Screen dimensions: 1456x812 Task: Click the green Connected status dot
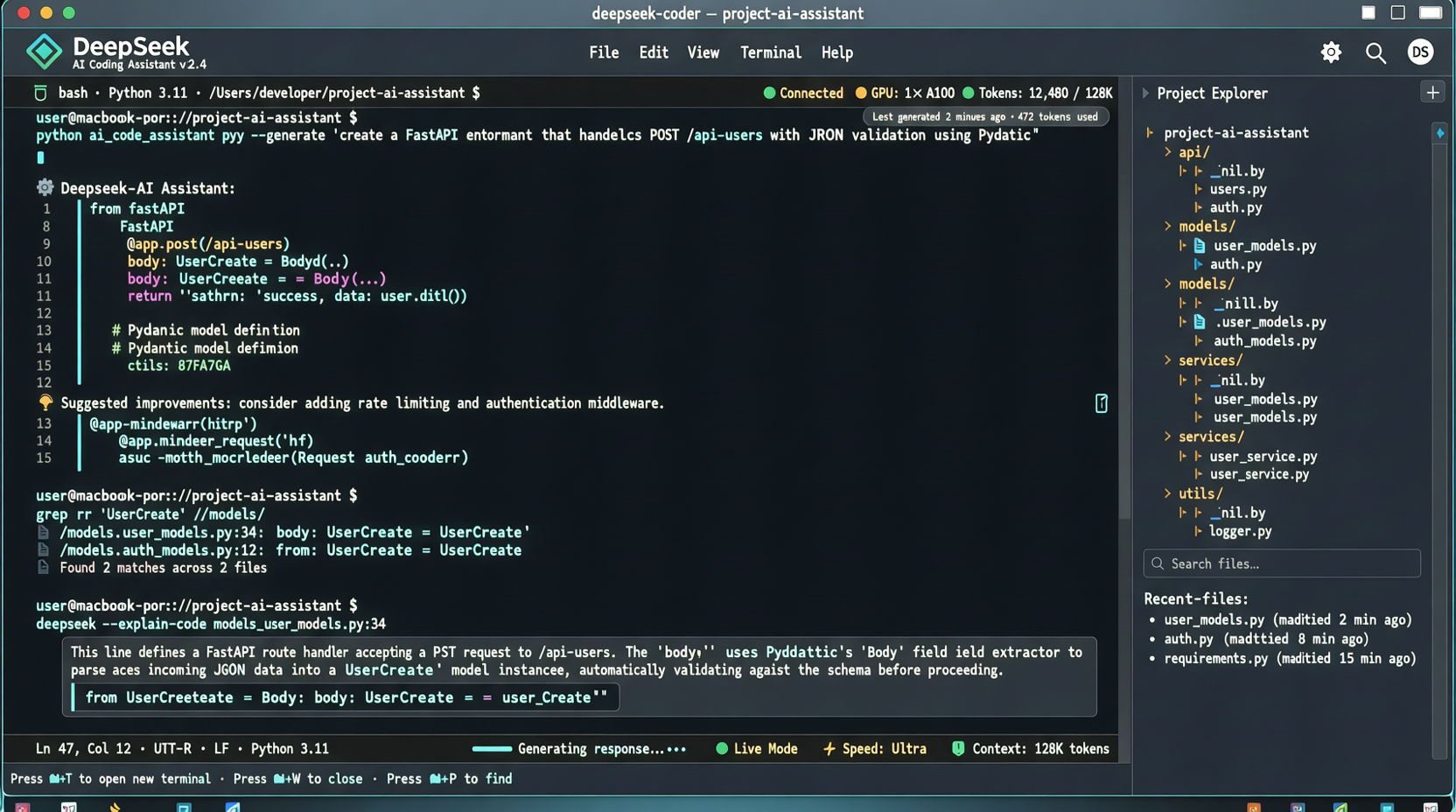tap(769, 93)
